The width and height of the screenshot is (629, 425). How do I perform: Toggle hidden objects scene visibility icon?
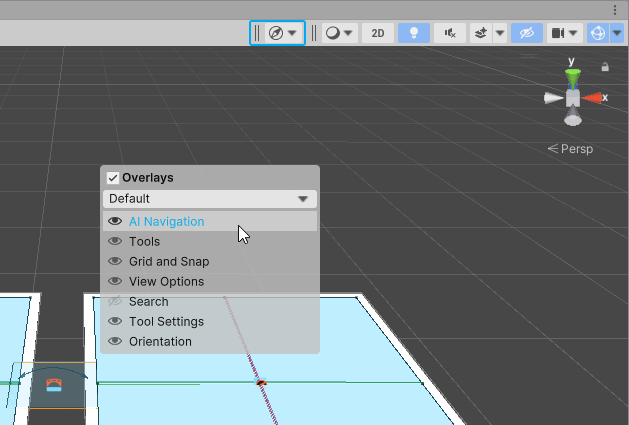click(x=526, y=33)
